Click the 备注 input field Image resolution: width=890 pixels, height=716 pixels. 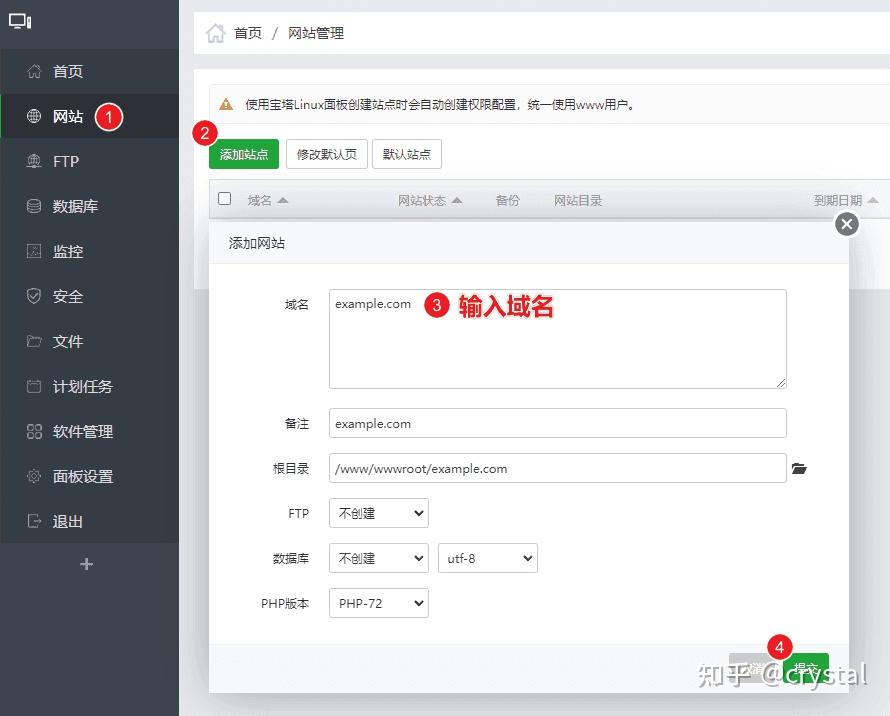point(557,423)
